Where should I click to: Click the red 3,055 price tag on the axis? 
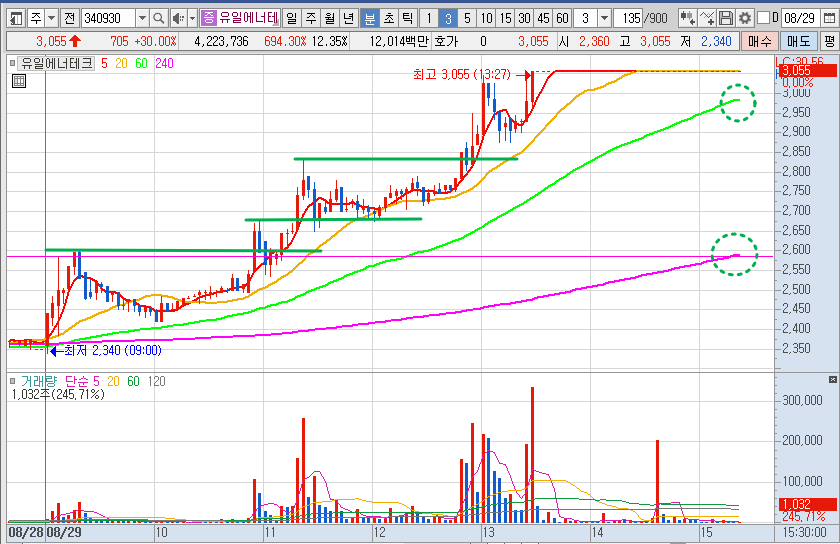tap(806, 71)
